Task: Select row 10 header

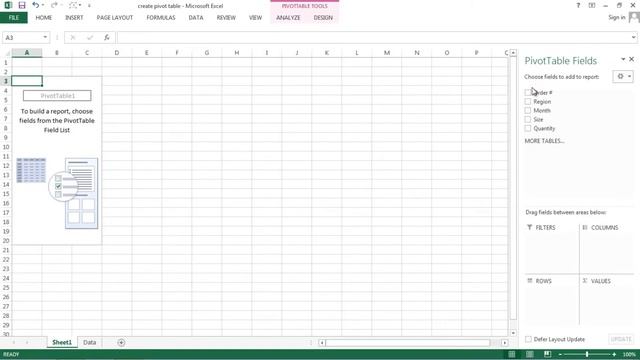Action: point(6,147)
